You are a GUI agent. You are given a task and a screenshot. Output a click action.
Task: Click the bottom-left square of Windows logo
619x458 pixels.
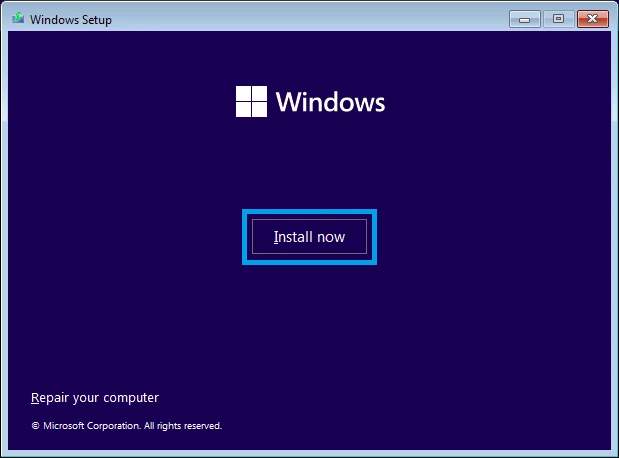[x=243, y=109]
